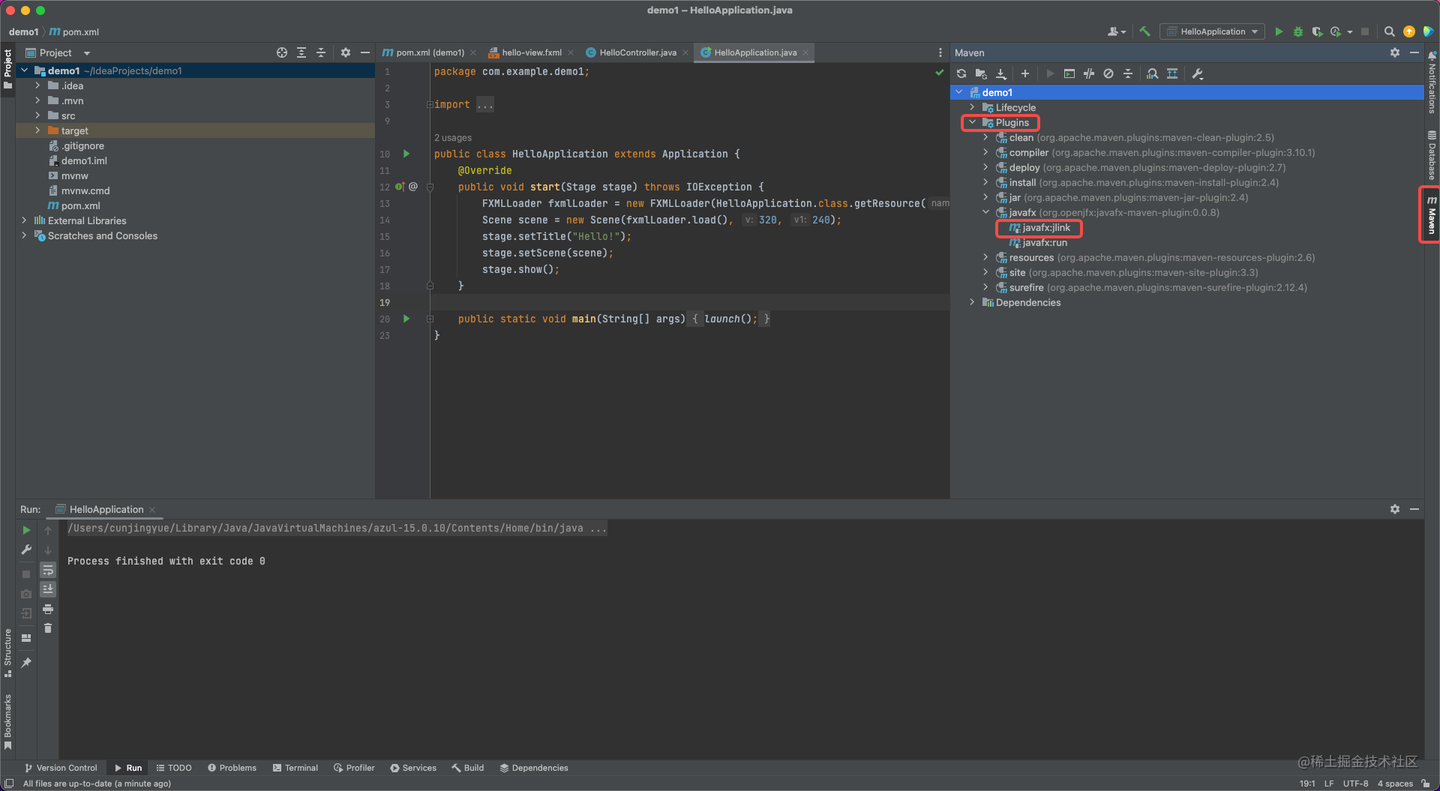Image resolution: width=1440 pixels, height=791 pixels.
Task: Toggle Soft-Wrap in the Run console
Action: click(x=47, y=570)
